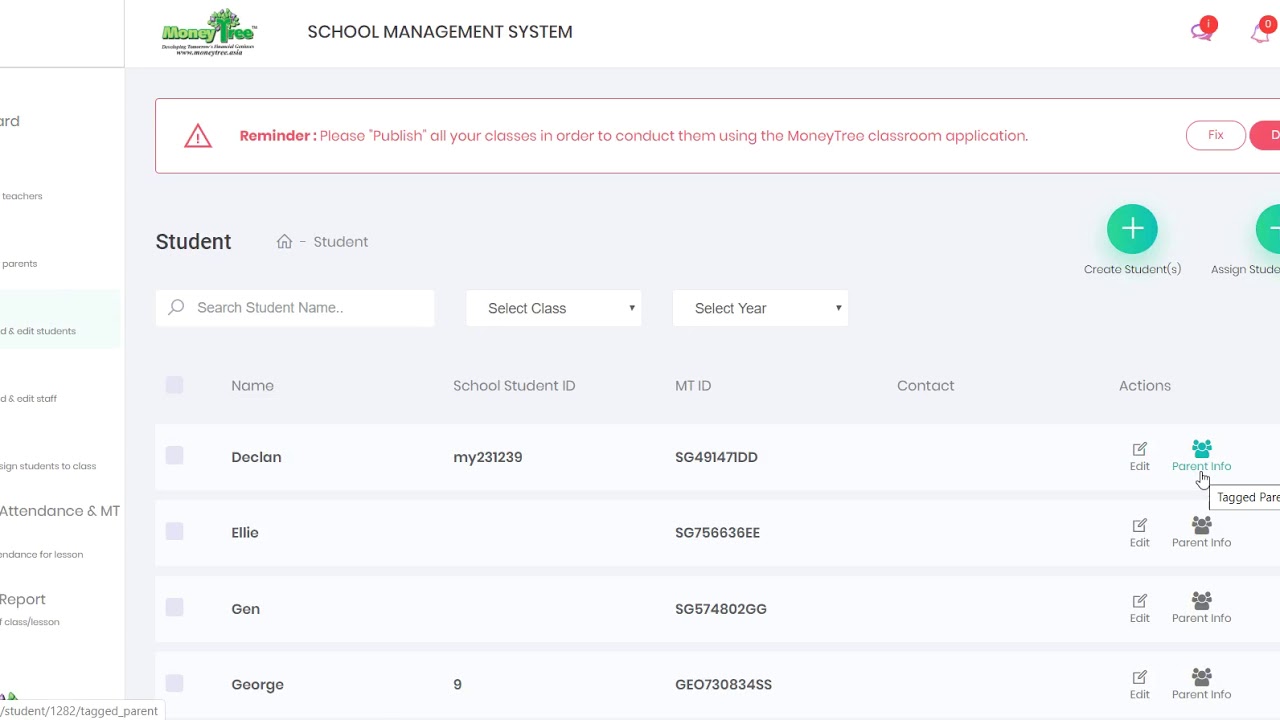Click school ID my231239
The image size is (1280, 720).
click(488, 457)
